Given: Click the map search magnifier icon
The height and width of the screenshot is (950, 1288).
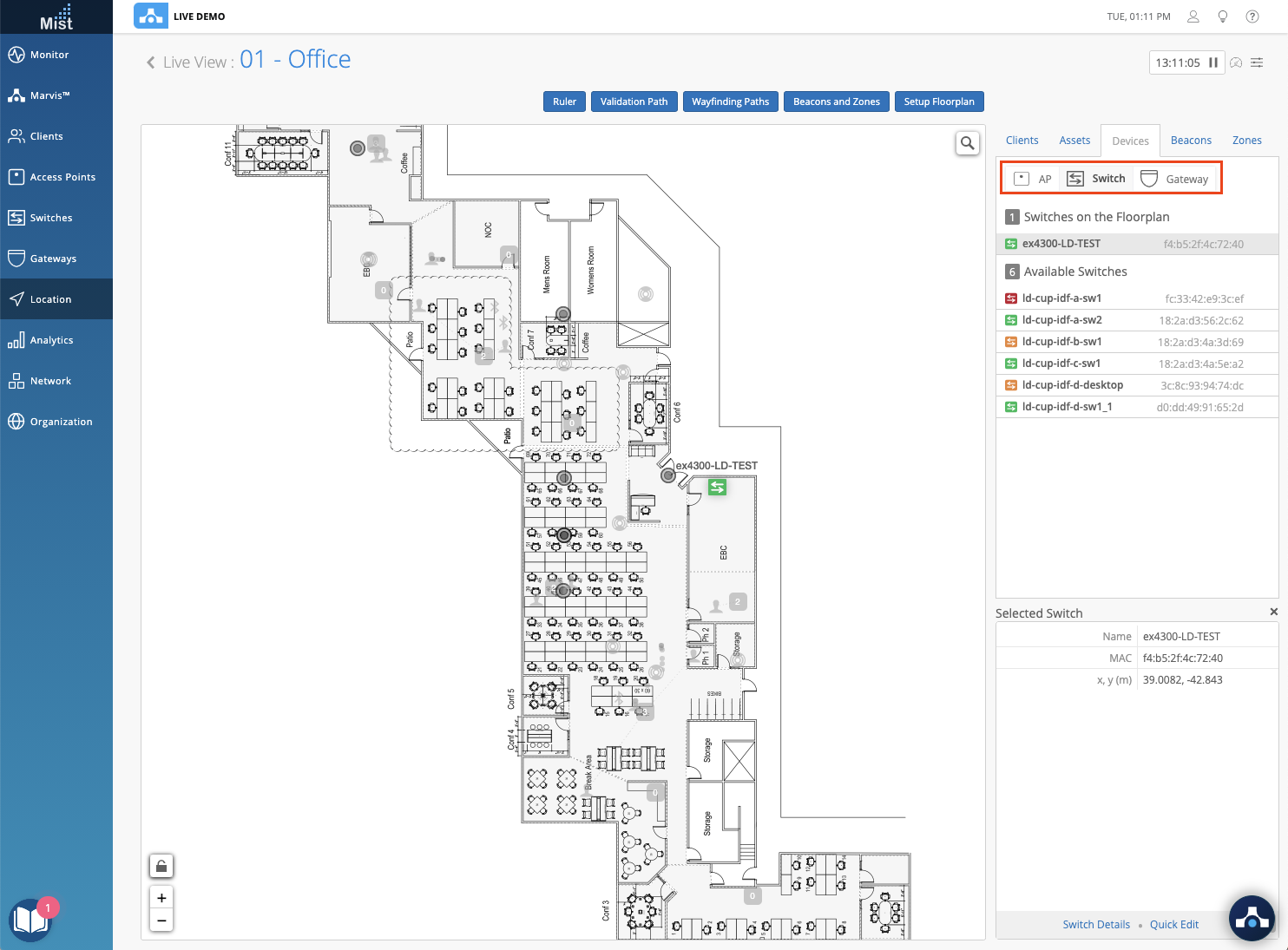Looking at the screenshot, I should [967, 143].
